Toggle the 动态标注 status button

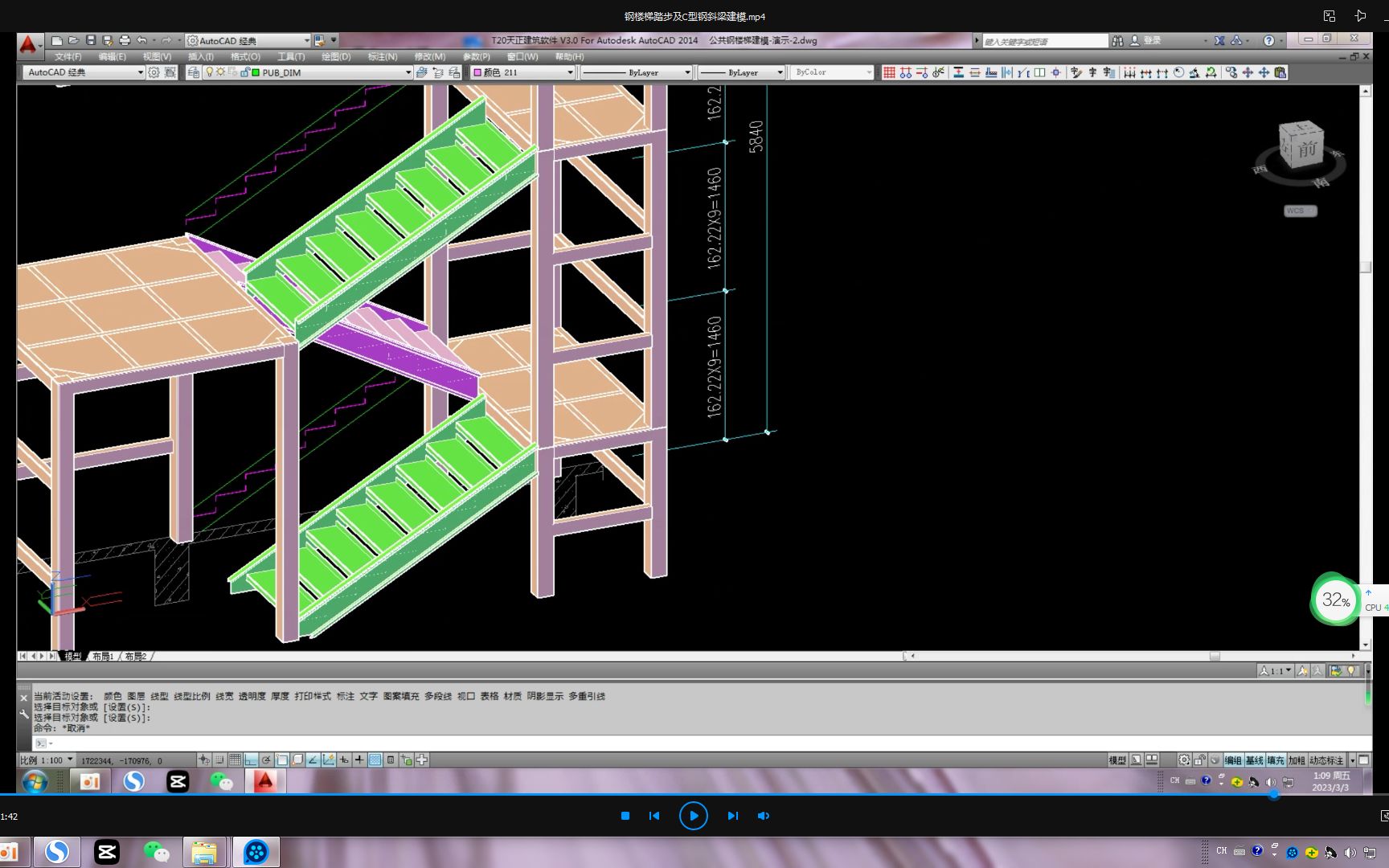click(1326, 759)
